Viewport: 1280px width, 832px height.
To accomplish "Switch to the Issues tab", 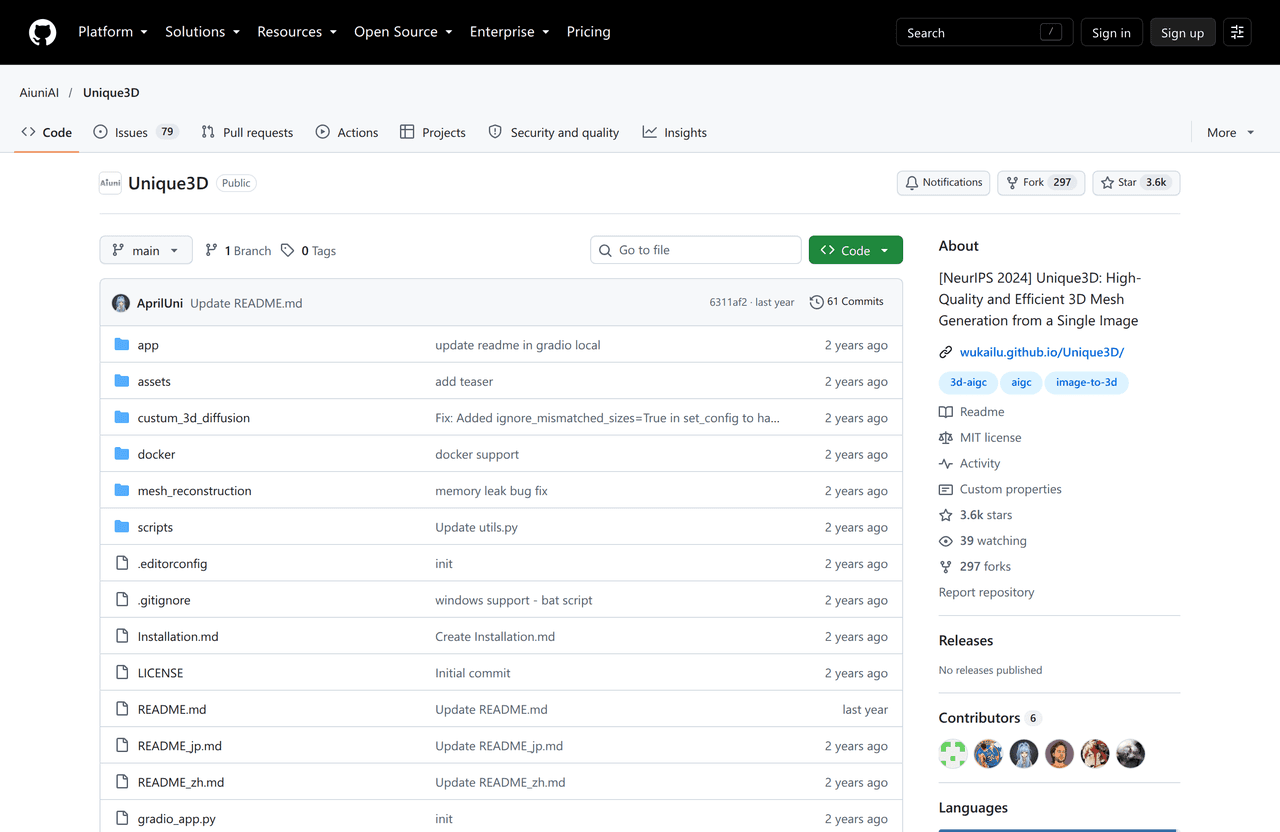I will (136, 132).
